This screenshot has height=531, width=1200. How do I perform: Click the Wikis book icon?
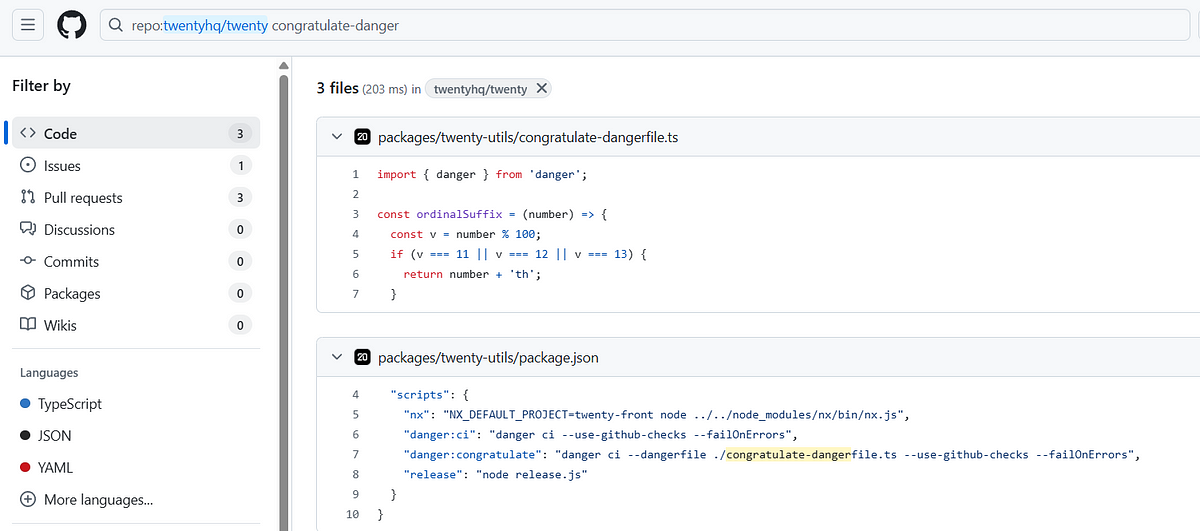28,325
